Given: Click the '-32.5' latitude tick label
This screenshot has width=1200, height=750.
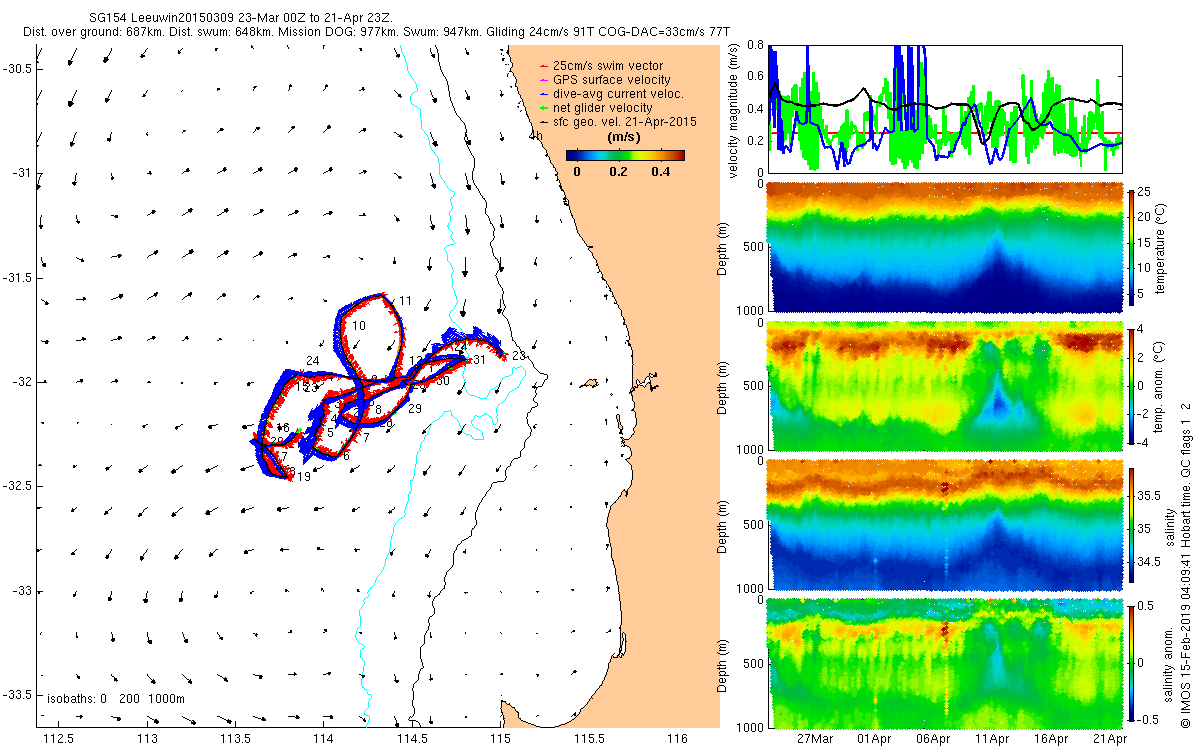Looking at the screenshot, I should tap(16, 486).
